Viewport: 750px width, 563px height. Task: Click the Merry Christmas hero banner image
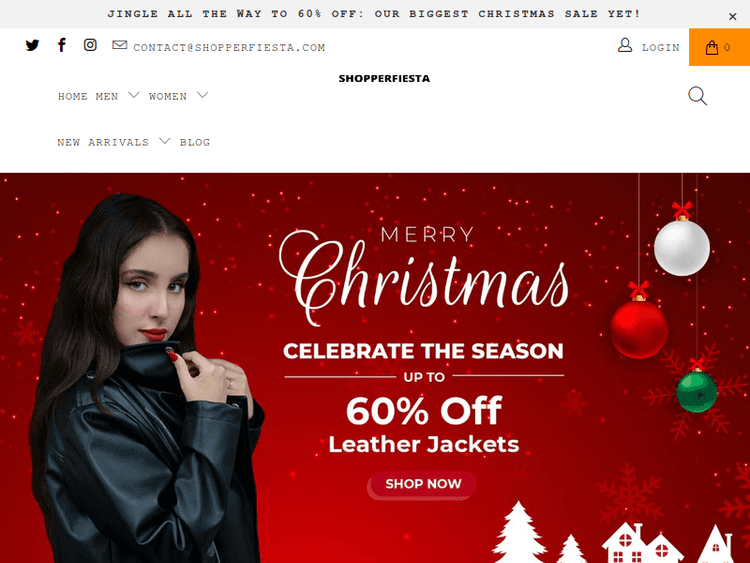(x=375, y=368)
